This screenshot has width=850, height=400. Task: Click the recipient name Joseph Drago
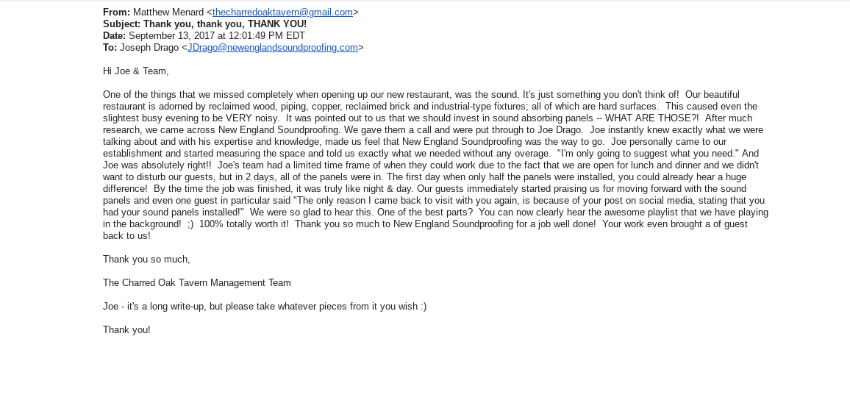click(149, 48)
